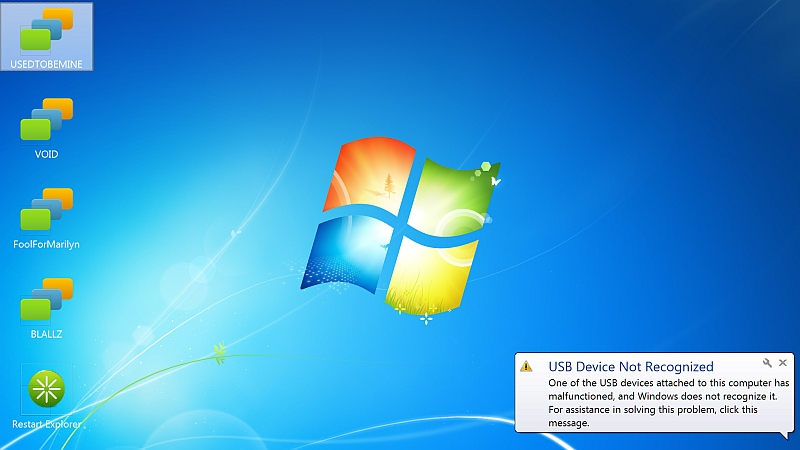The height and width of the screenshot is (450, 800).
Task: Click the USB Device Not Recognized title
Action: point(631,366)
